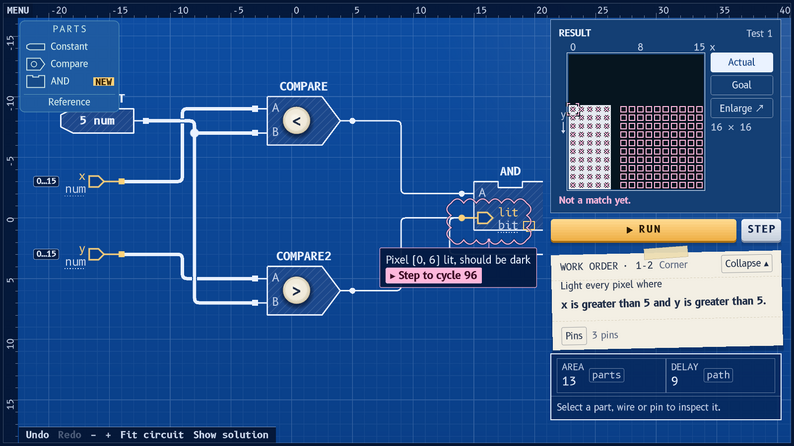
Task: Collapse the work order note
Action: (746, 264)
